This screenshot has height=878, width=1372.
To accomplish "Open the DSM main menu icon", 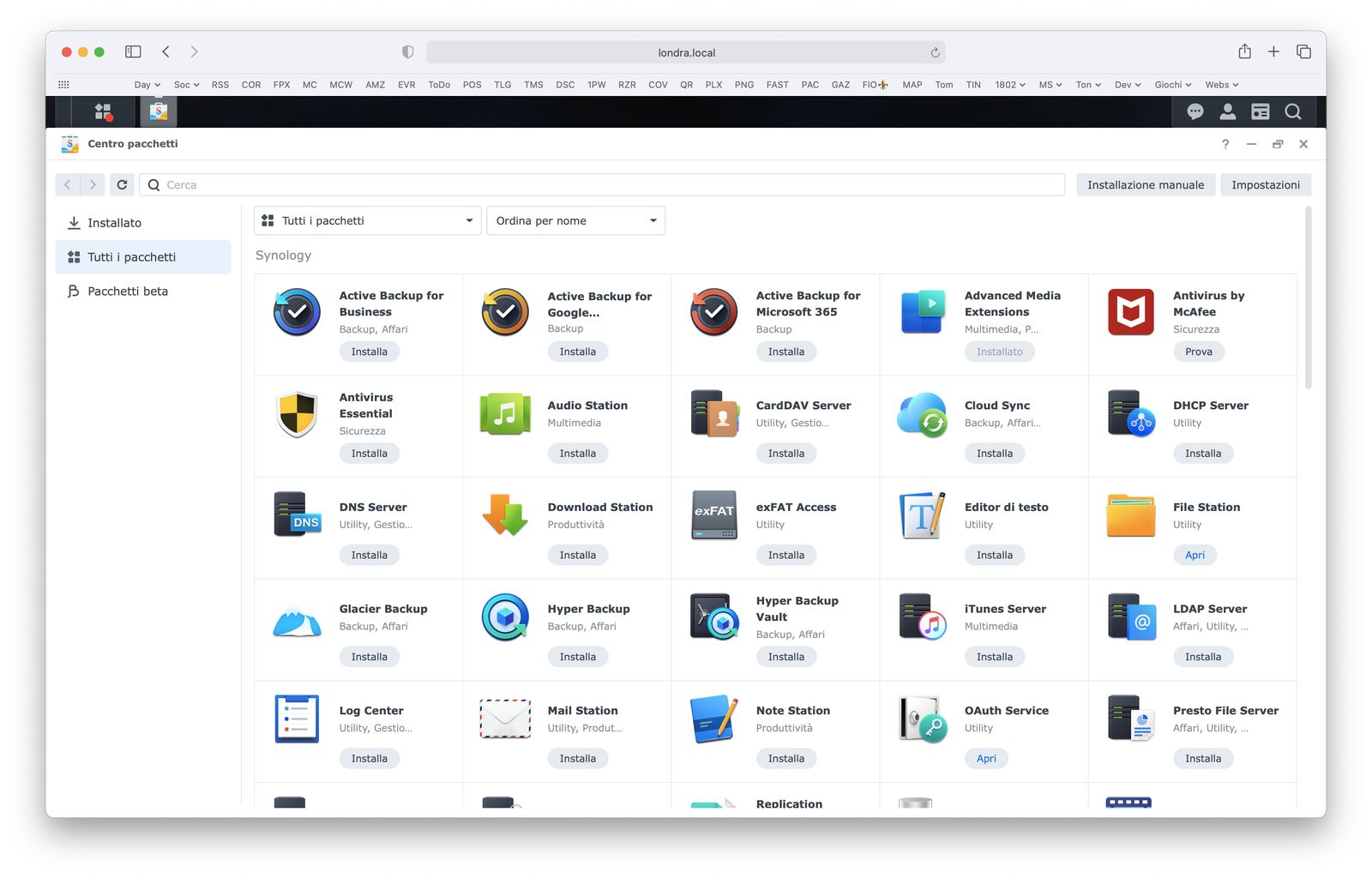I will click(x=104, y=111).
